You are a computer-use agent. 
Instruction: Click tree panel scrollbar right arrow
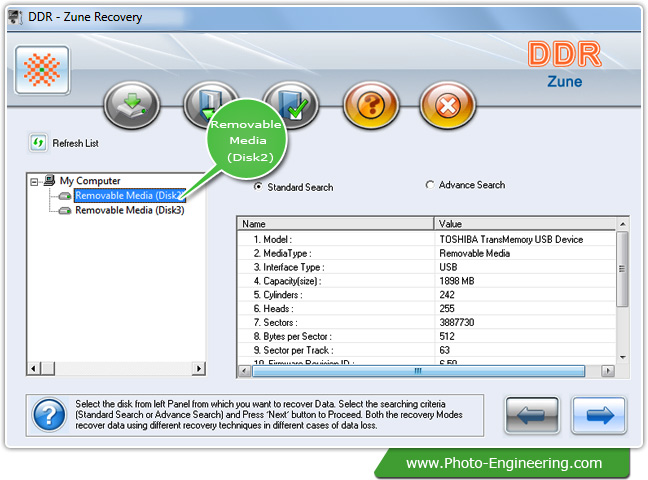pos(199,368)
